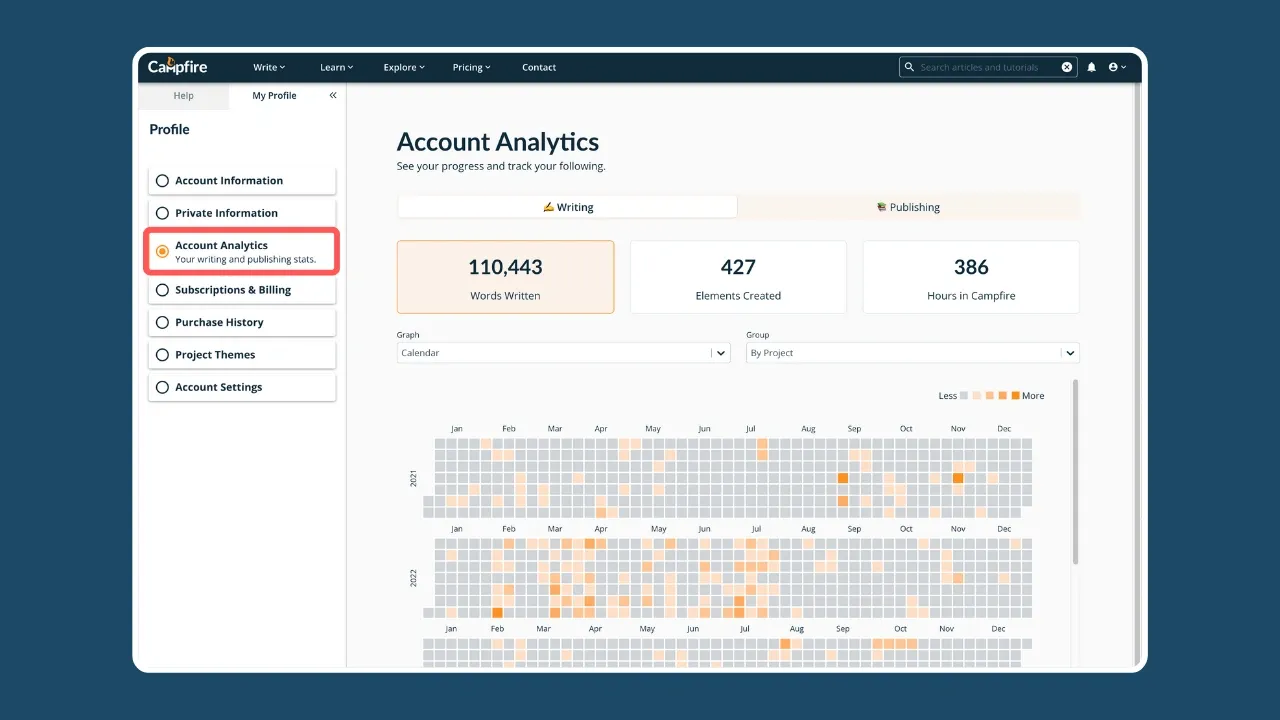Open notifications via the bell icon
Viewport: 1280px width, 720px height.
pos(1091,67)
